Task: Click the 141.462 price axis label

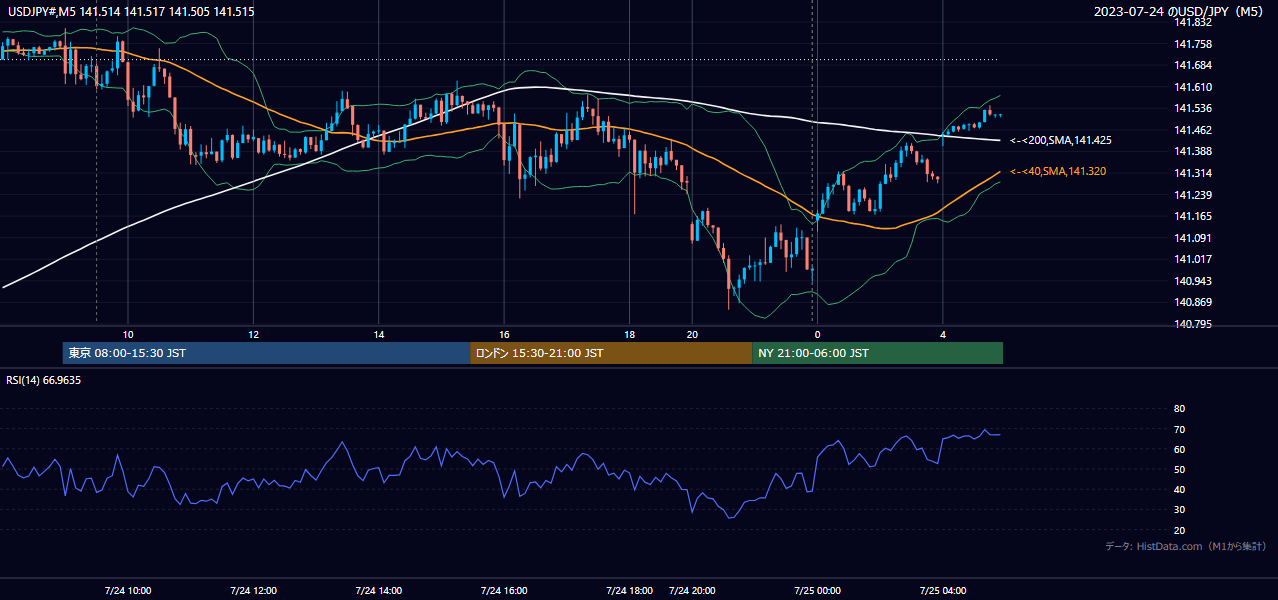Action: [1193, 130]
